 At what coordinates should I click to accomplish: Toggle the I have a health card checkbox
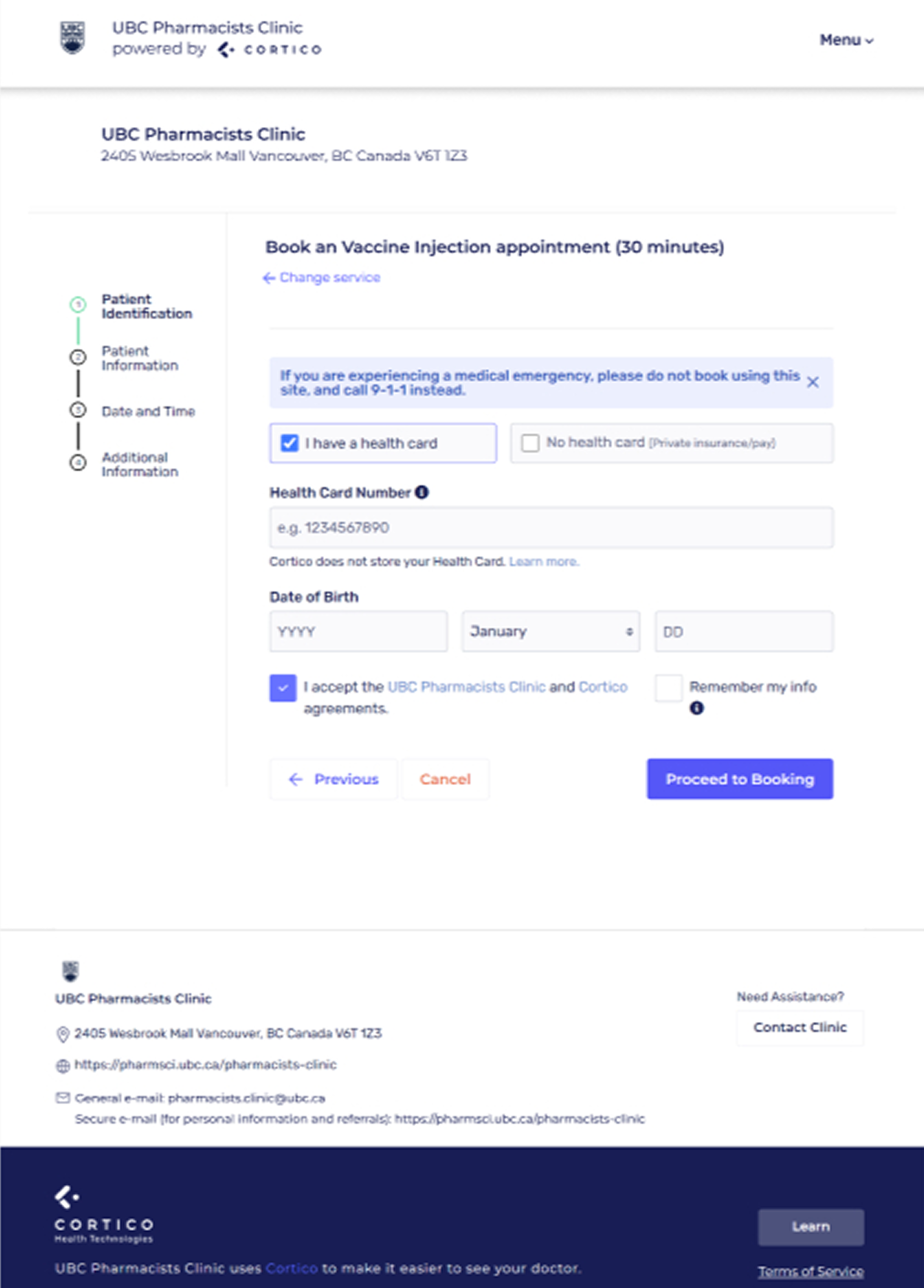[290, 443]
